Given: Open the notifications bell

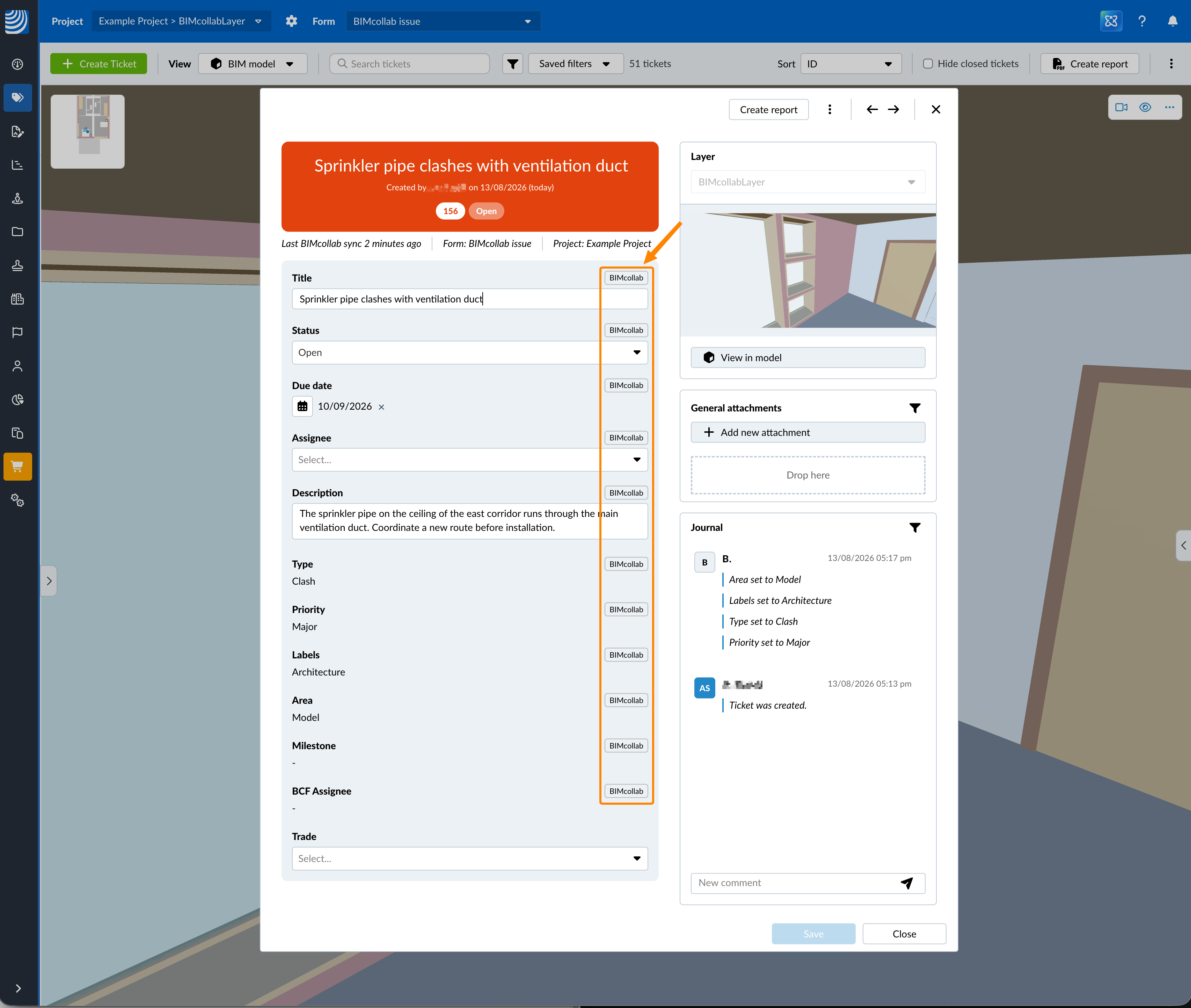Looking at the screenshot, I should click(1173, 21).
